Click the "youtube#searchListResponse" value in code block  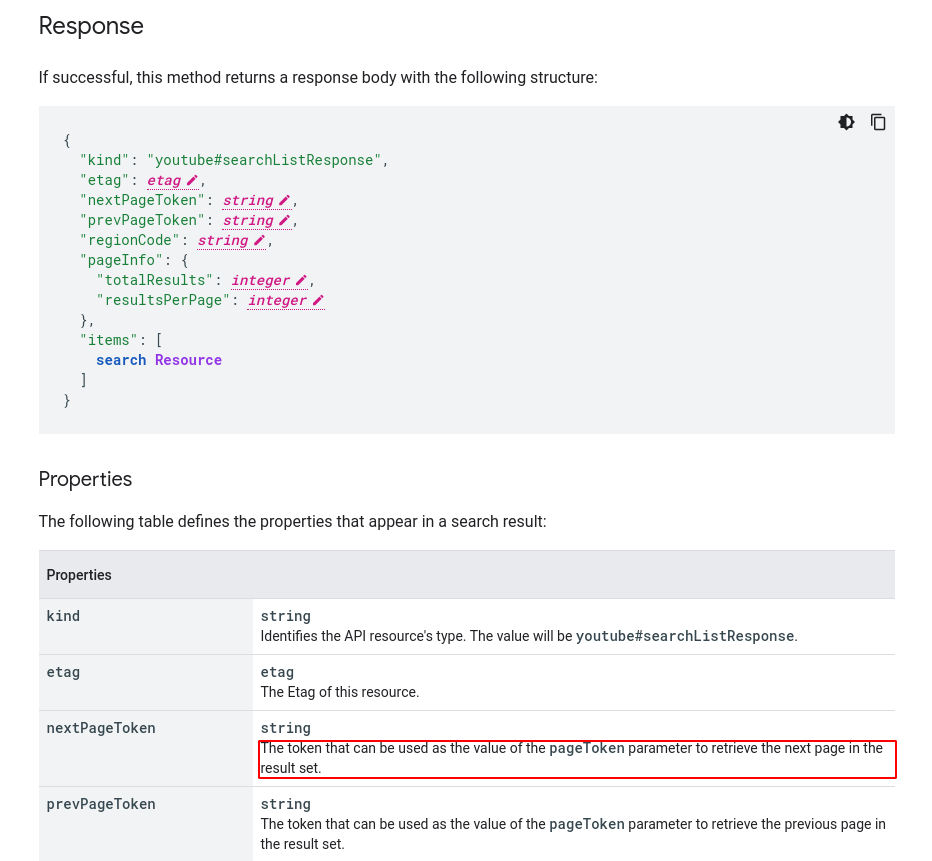point(265,161)
